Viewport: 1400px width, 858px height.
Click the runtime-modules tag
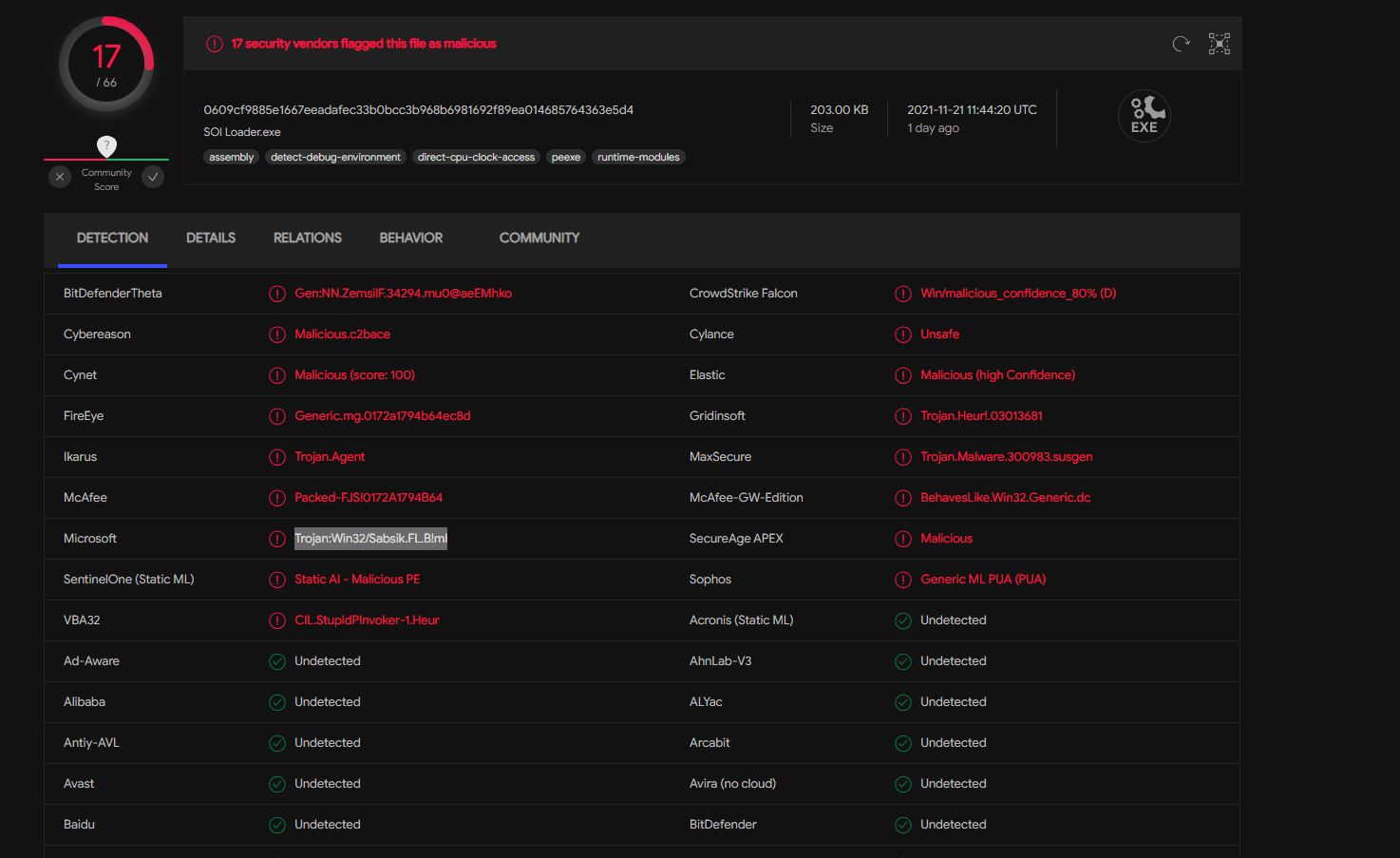coord(638,157)
